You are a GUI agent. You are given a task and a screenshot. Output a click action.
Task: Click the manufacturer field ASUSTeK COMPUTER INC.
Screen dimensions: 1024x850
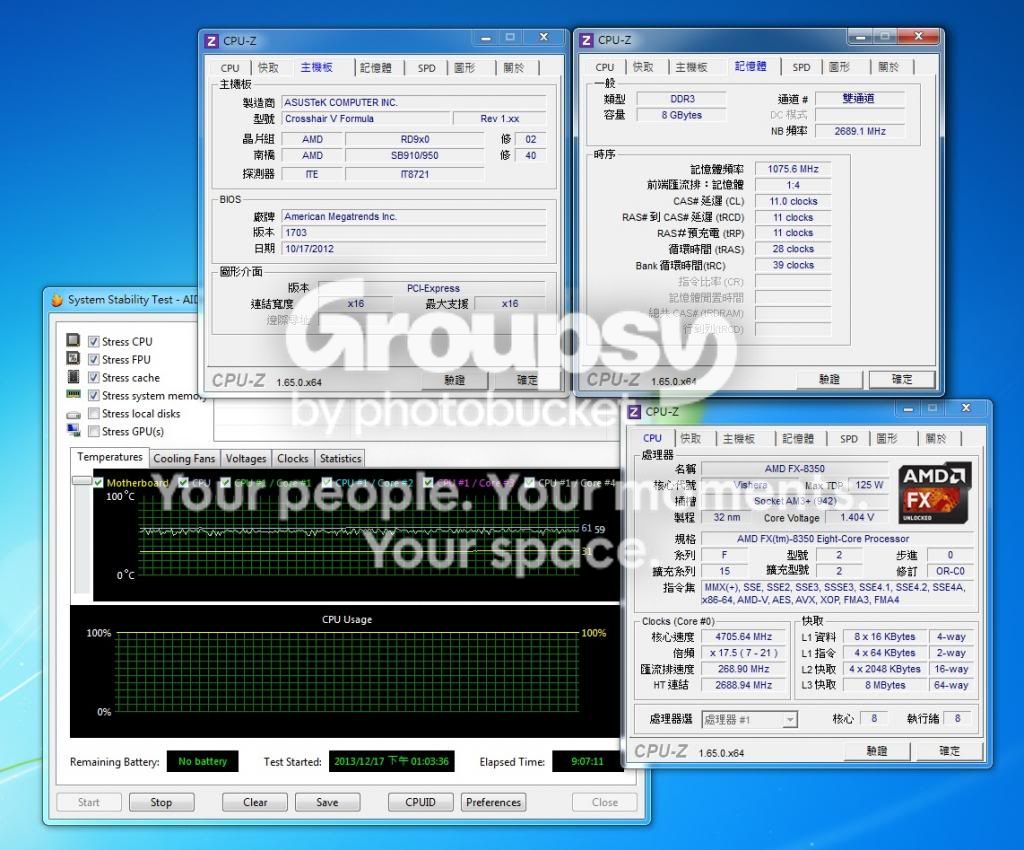click(414, 102)
